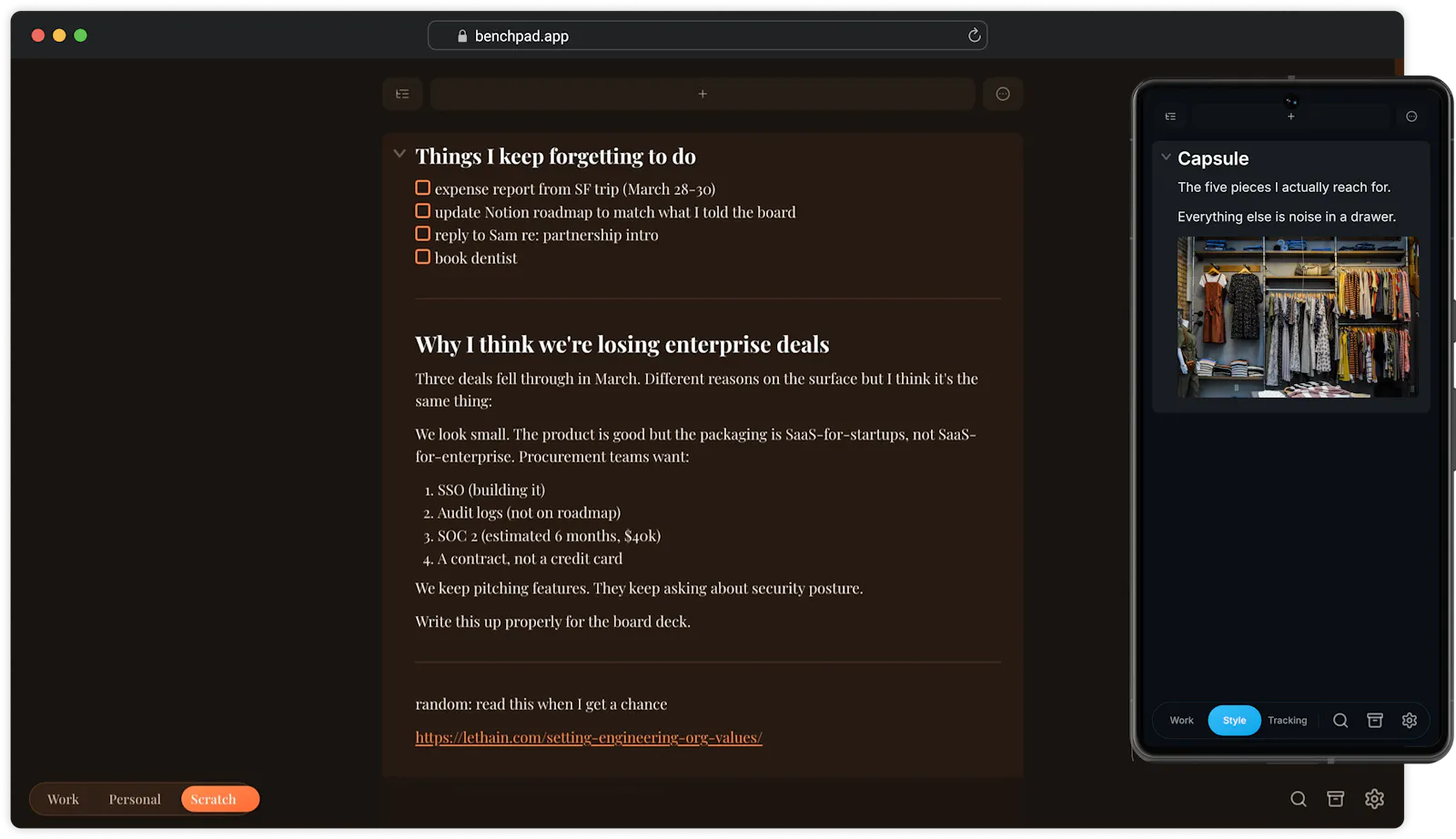
Task: Click the lock icon in address bar
Action: pyautogui.click(x=462, y=36)
